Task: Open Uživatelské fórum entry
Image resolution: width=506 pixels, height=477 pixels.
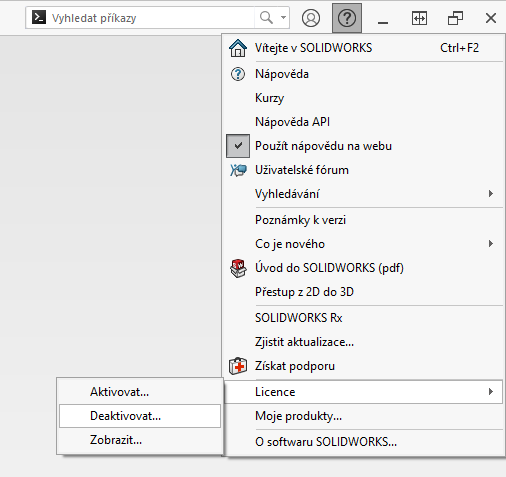Action: coord(364,170)
